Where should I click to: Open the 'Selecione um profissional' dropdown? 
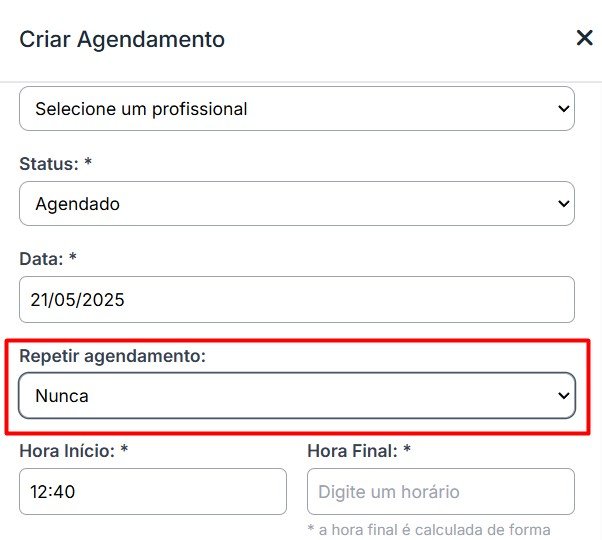pos(296,109)
